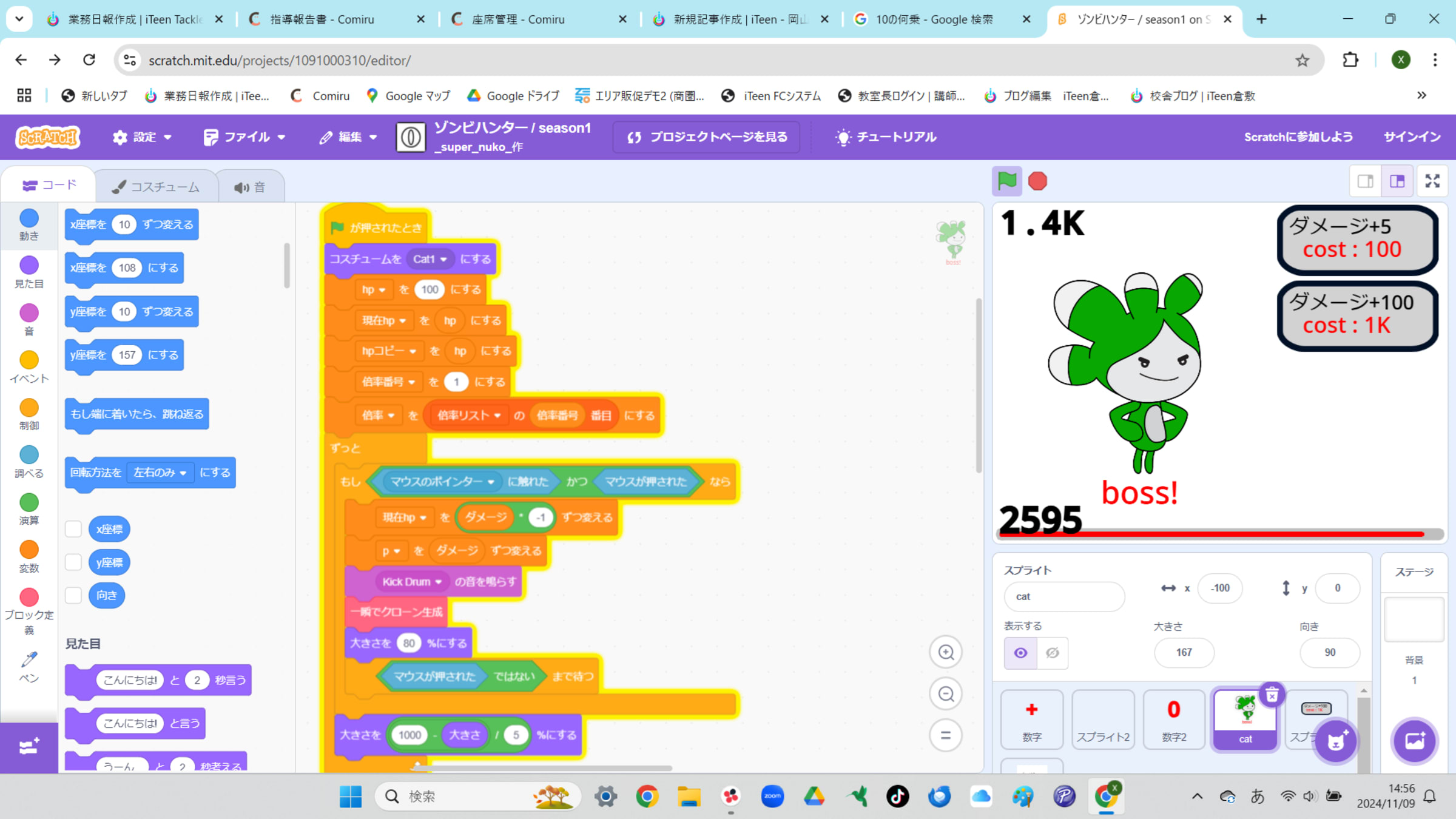Delete the cat sprite with trash icon

tap(1272, 695)
